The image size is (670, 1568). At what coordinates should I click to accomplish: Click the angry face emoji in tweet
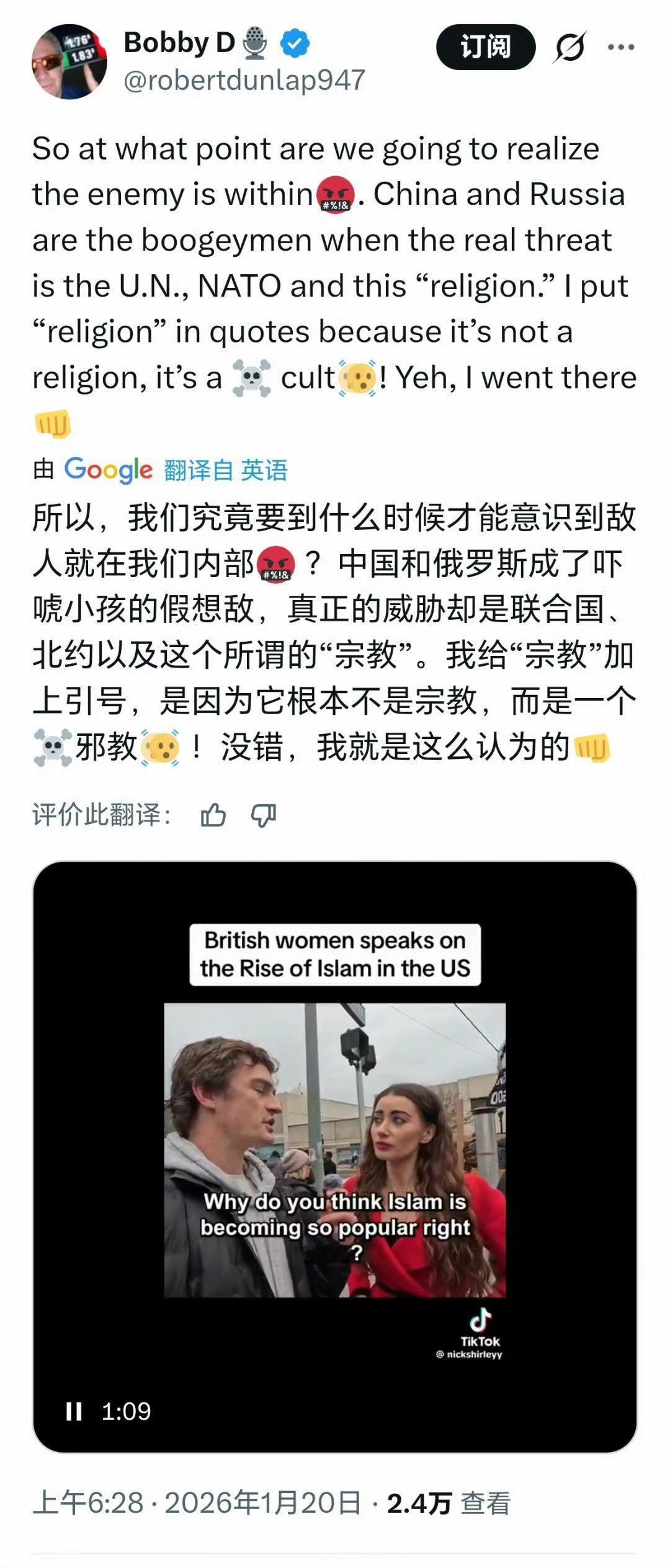click(x=336, y=194)
